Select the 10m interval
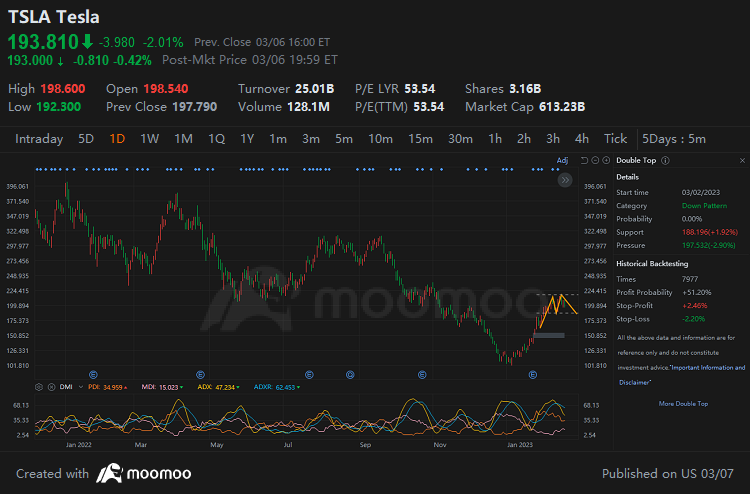 click(380, 139)
